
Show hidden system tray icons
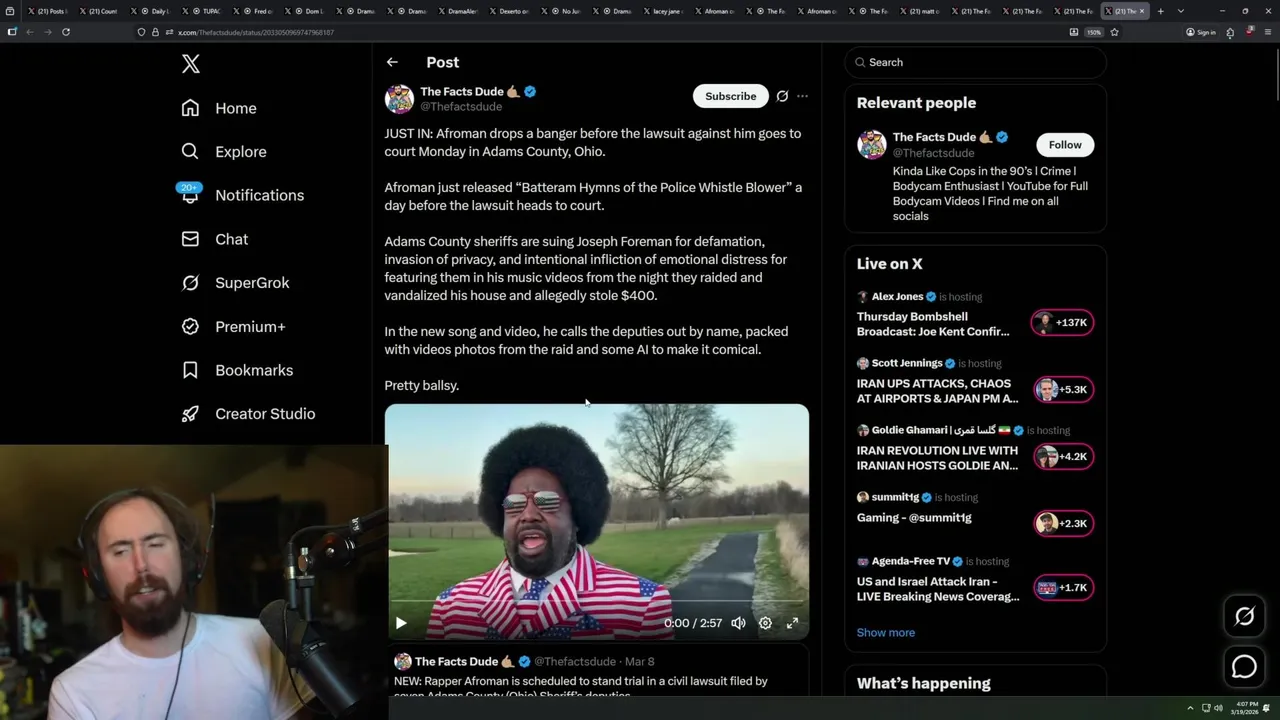click(1190, 708)
